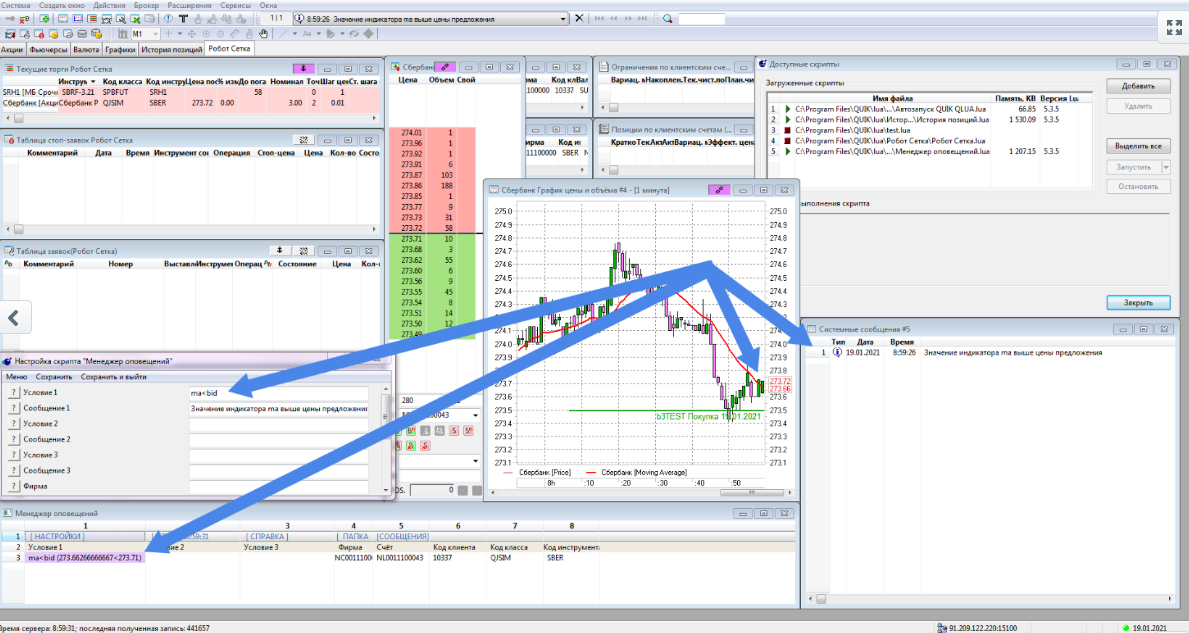Click the filter icon in Таблица заявок titlebar
The width and height of the screenshot is (1189, 633).
pyautogui.click(x=303, y=250)
